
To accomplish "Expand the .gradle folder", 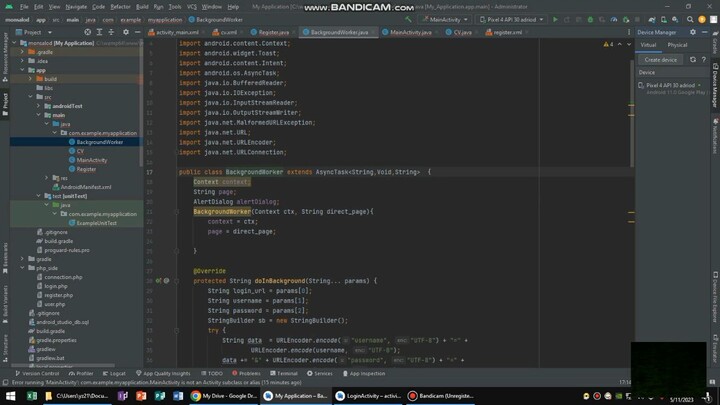I will tap(22, 52).
